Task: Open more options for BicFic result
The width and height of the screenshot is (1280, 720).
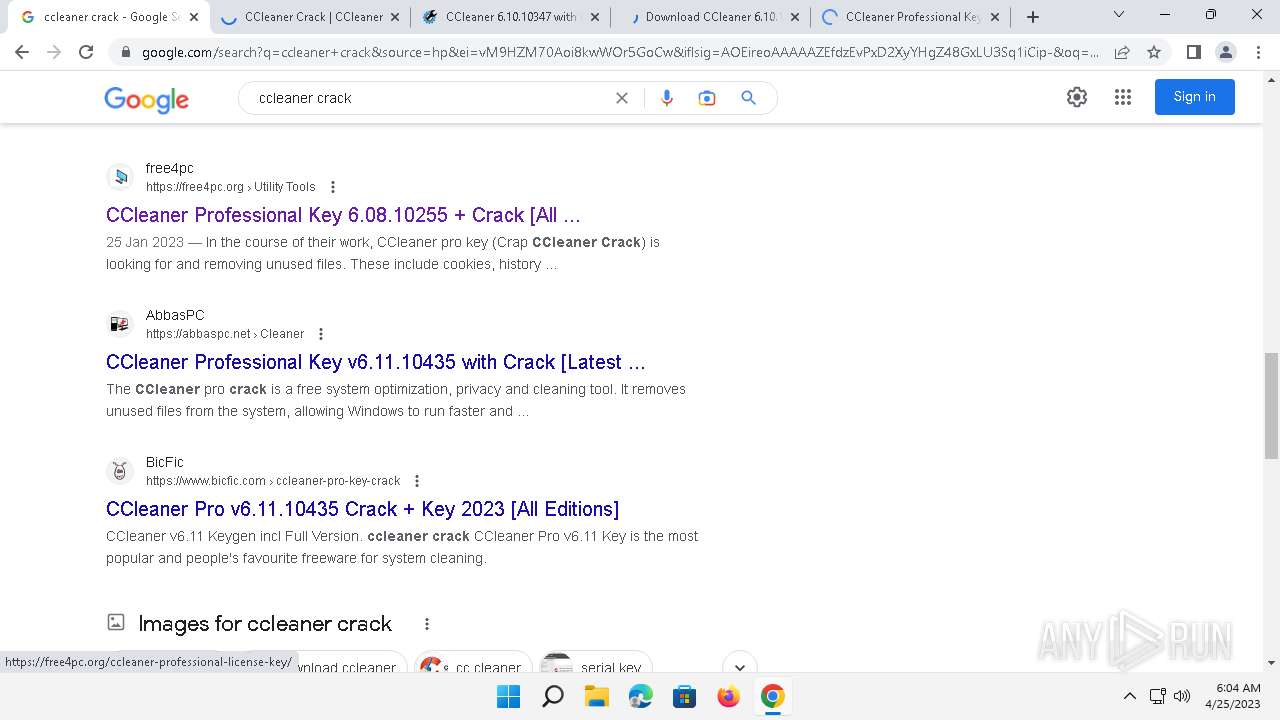Action: [x=417, y=481]
